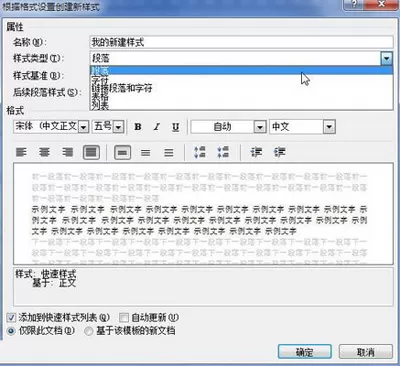
Task: Increase paragraph spacing icon
Action: (x=200, y=152)
